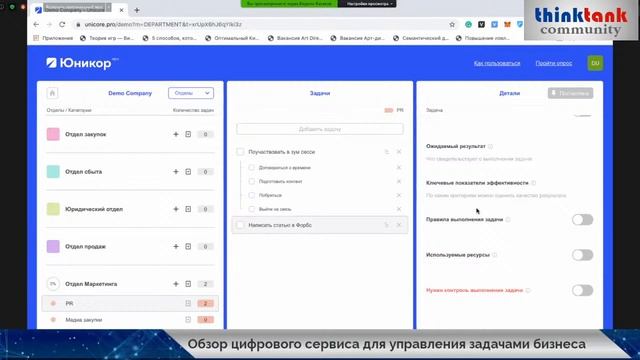Click the Добавить задачу input field
Image resolution: width=640 pixels, height=360 pixels.
pyautogui.click(x=320, y=129)
